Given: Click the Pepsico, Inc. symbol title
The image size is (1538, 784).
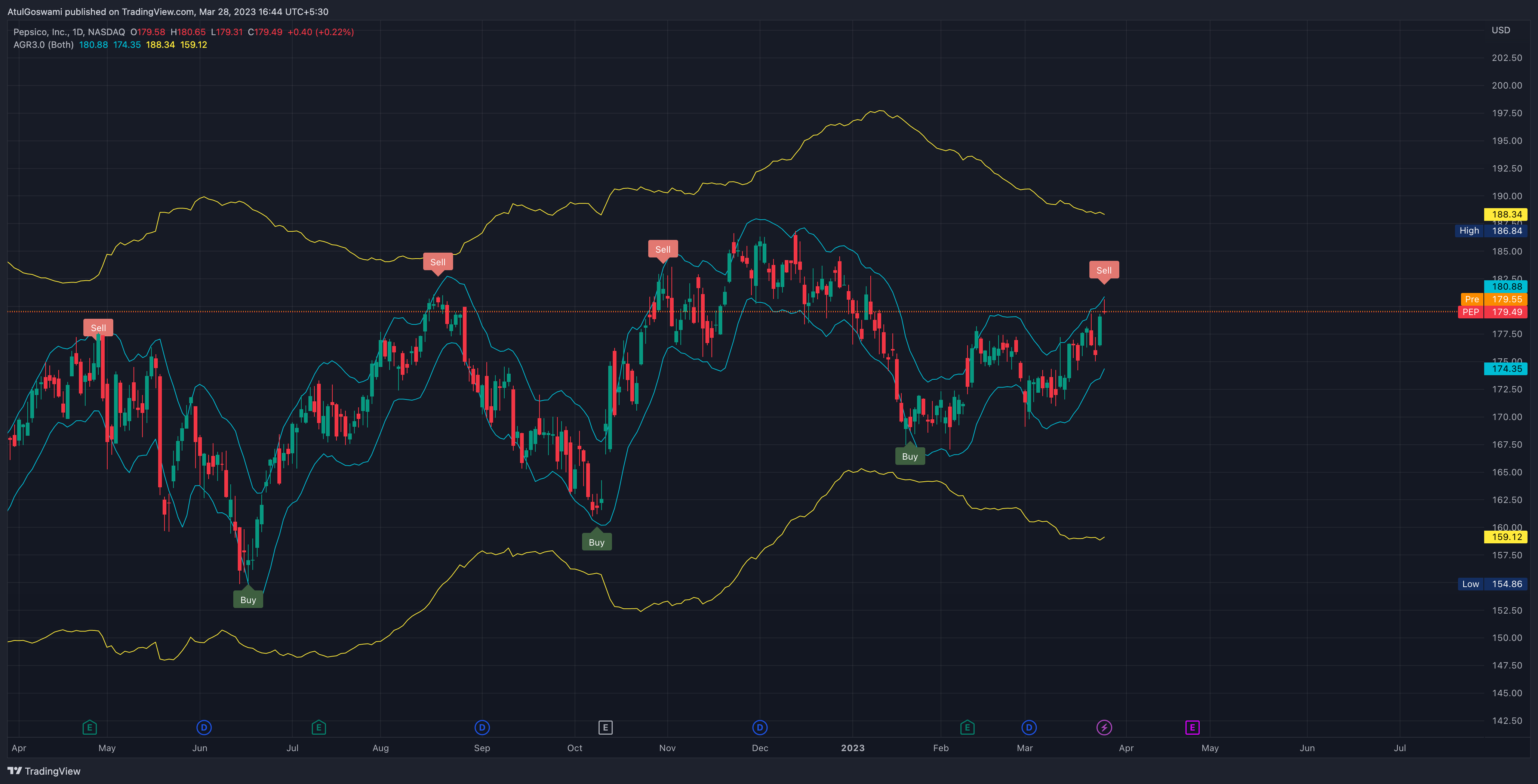Looking at the screenshot, I should pos(69,32).
